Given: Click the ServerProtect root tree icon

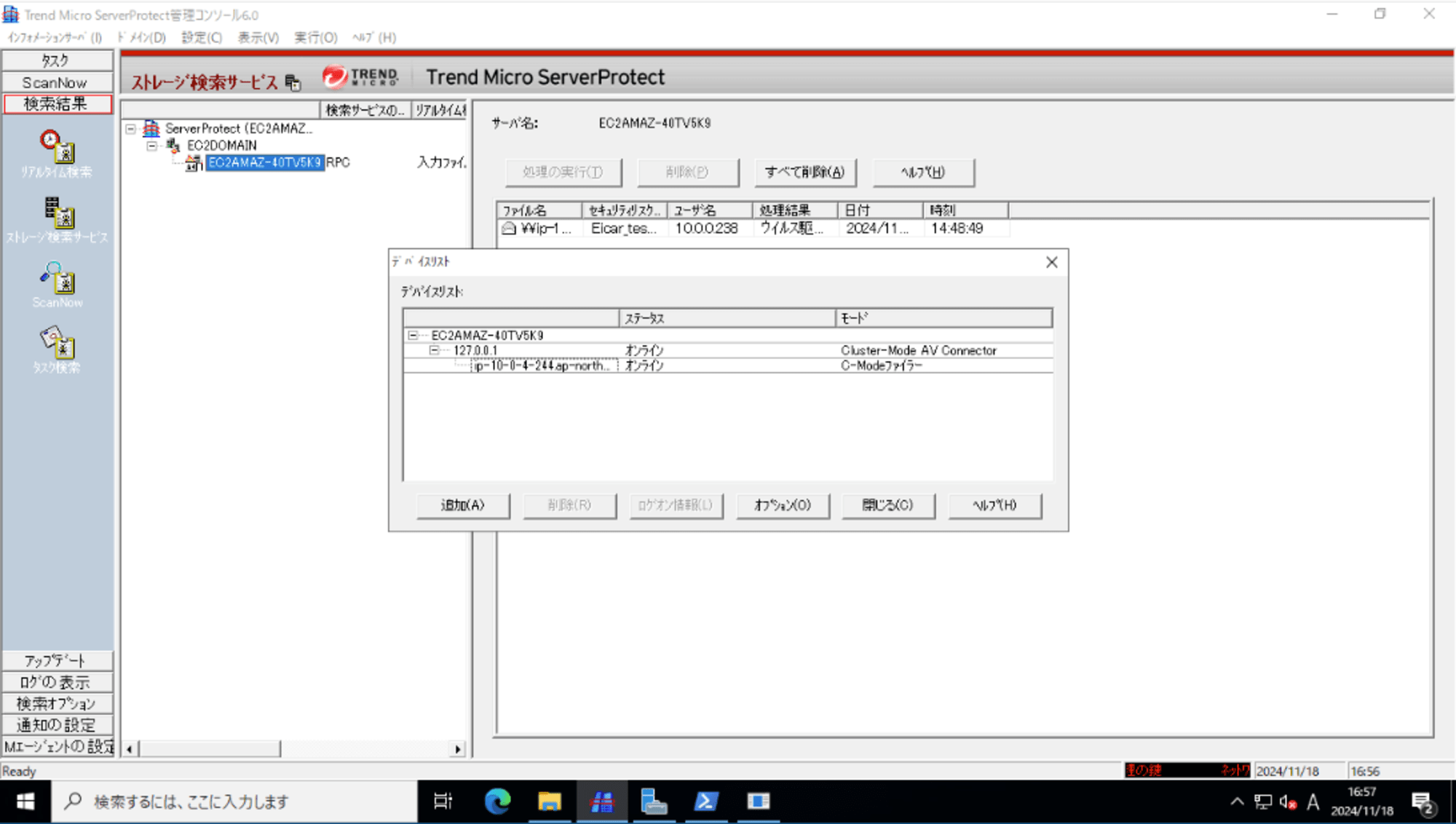Looking at the screenshot, I should [x=151, y=128].
